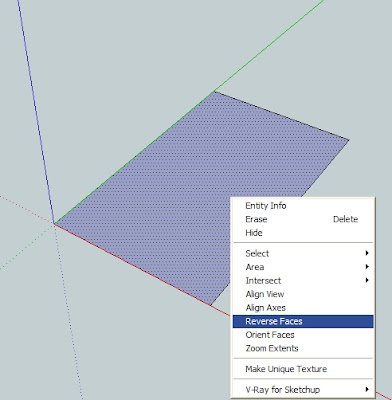Image resolution: width=392 pixels, height=400 pixels.
Task: Open Entity Info from context menu
Action: click(x=303, y=206)
